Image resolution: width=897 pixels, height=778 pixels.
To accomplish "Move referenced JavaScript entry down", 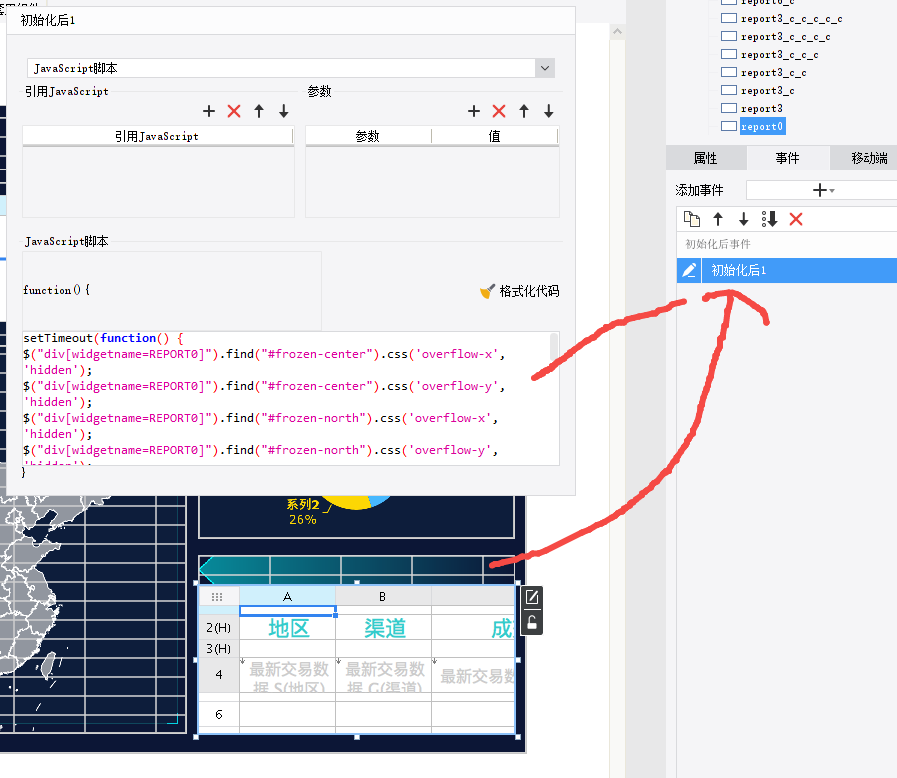I will click(x=284, y=111).
